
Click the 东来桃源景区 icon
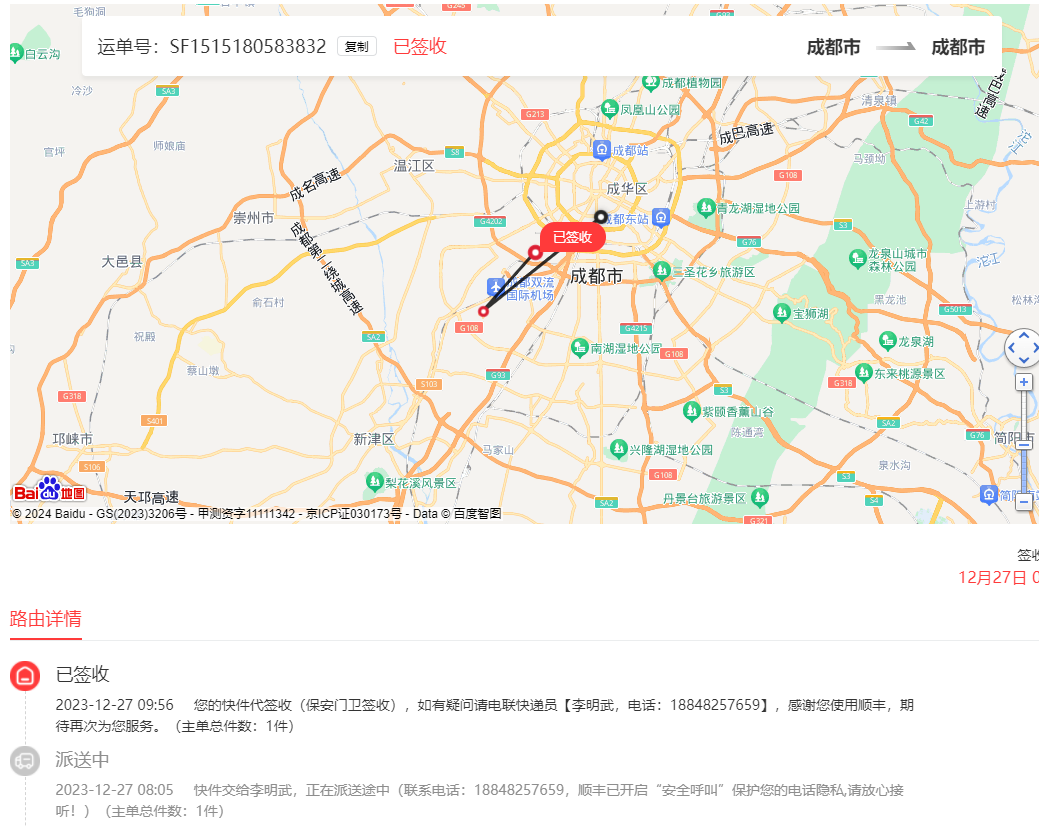click(863, 372)
